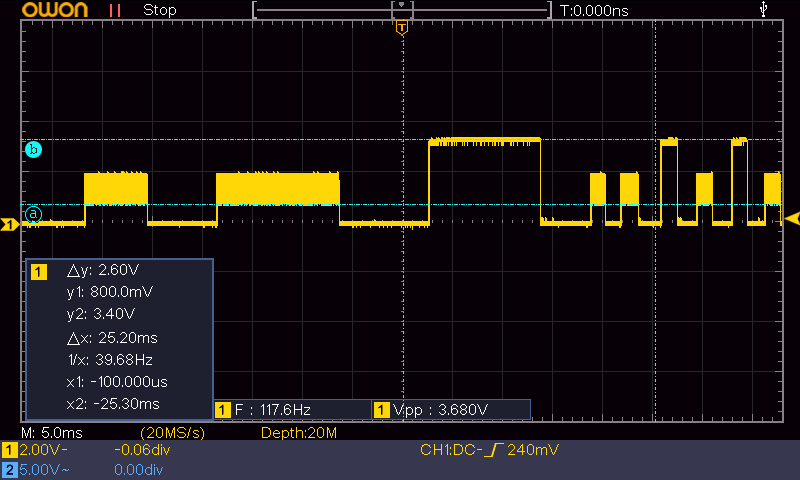Click the CH2 5.00V scale readout
Screen dimensions: 800x480
(x=44, y=470)
